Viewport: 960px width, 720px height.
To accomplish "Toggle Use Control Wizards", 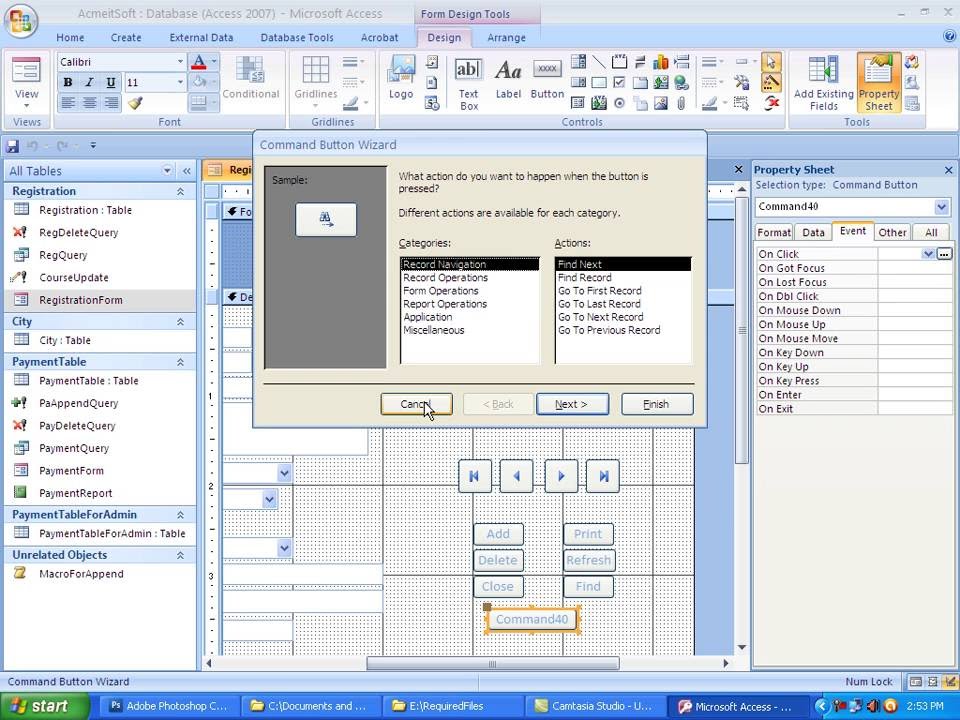I will click(x=771, y=82).
